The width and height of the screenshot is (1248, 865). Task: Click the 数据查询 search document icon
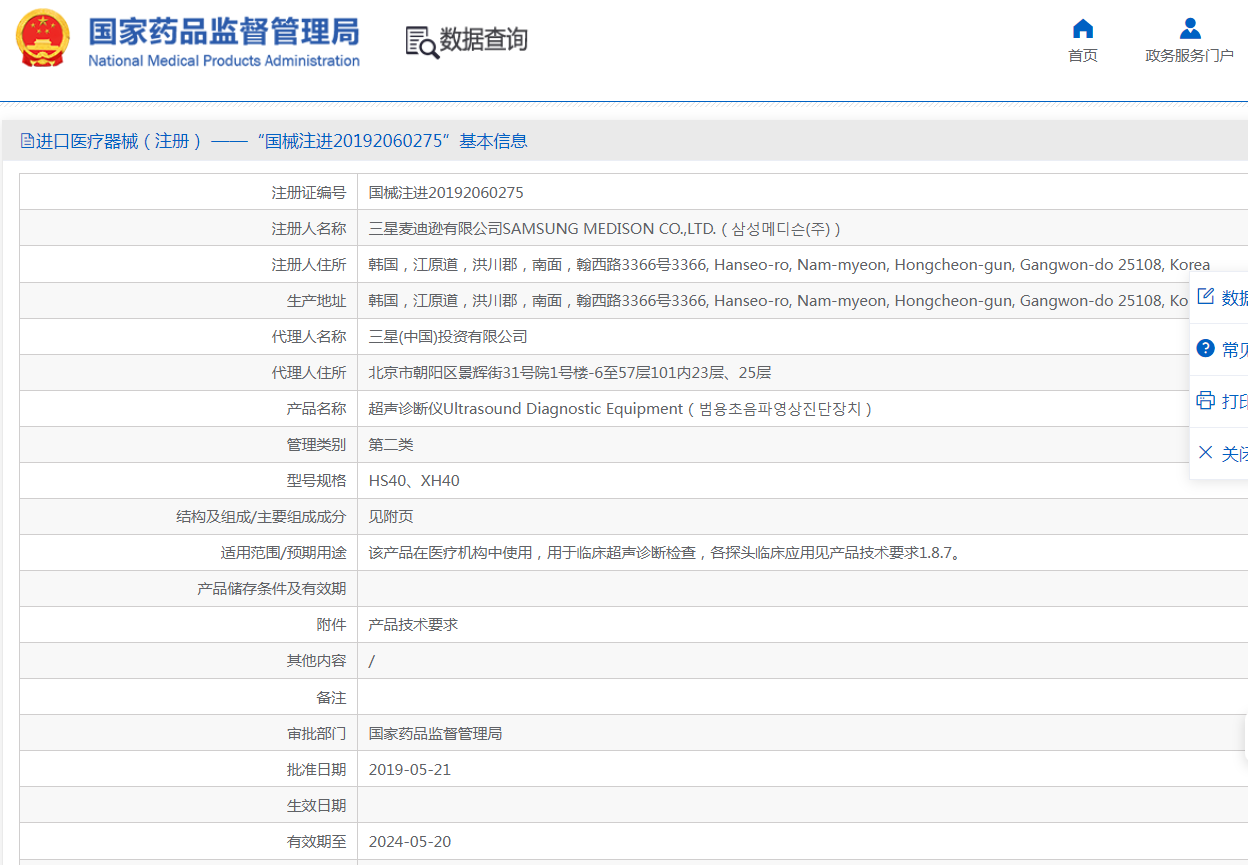(x=421, y=42)
